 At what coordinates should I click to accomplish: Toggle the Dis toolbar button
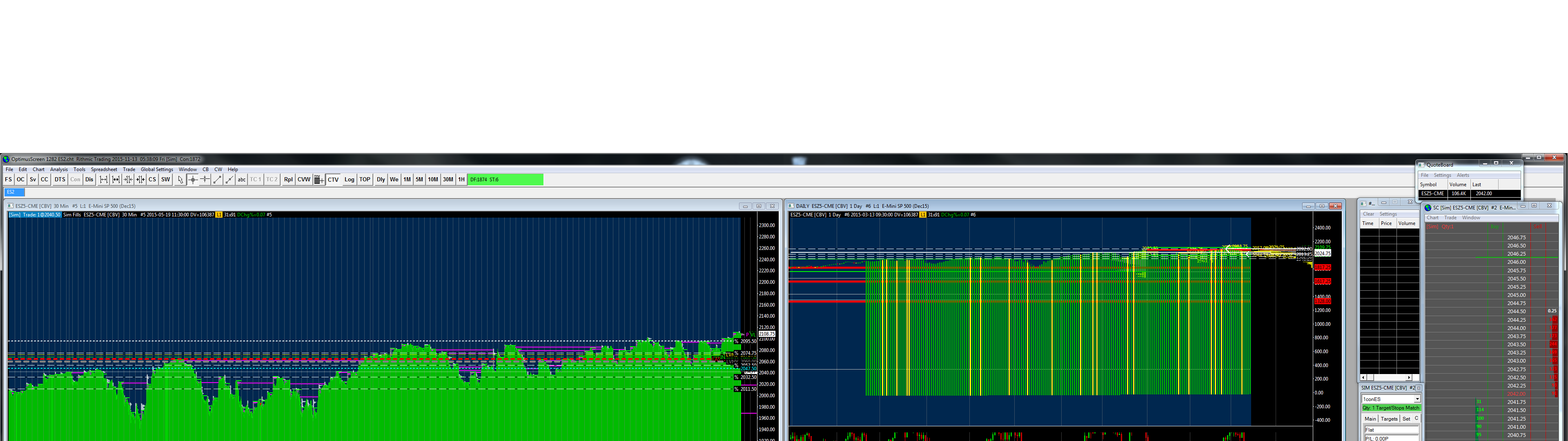coord(89,180)
